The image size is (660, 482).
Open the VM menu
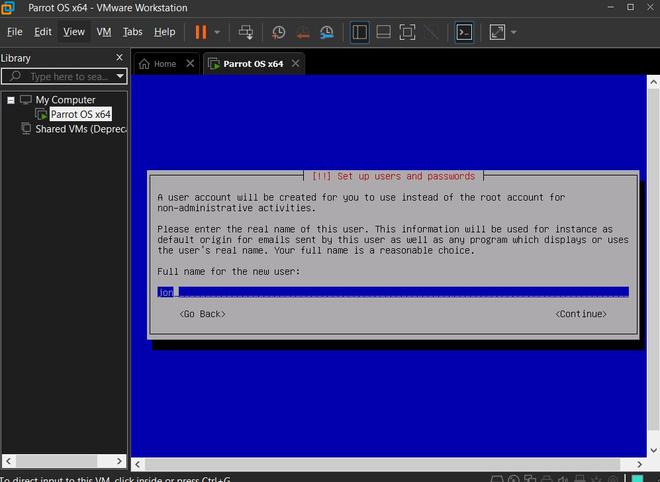pos(104,32)
